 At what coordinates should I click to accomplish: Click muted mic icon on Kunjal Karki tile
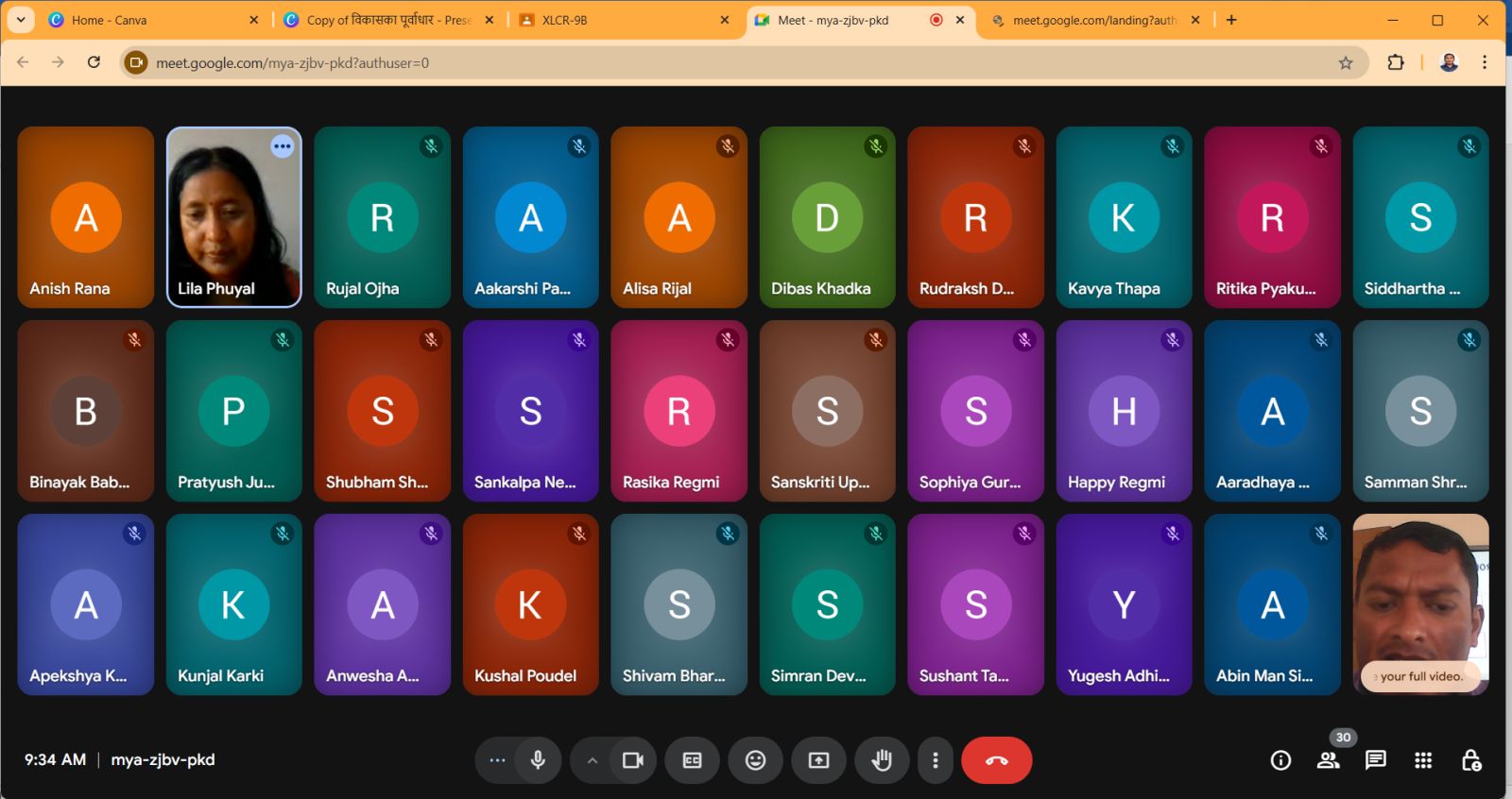pos(283,534)
